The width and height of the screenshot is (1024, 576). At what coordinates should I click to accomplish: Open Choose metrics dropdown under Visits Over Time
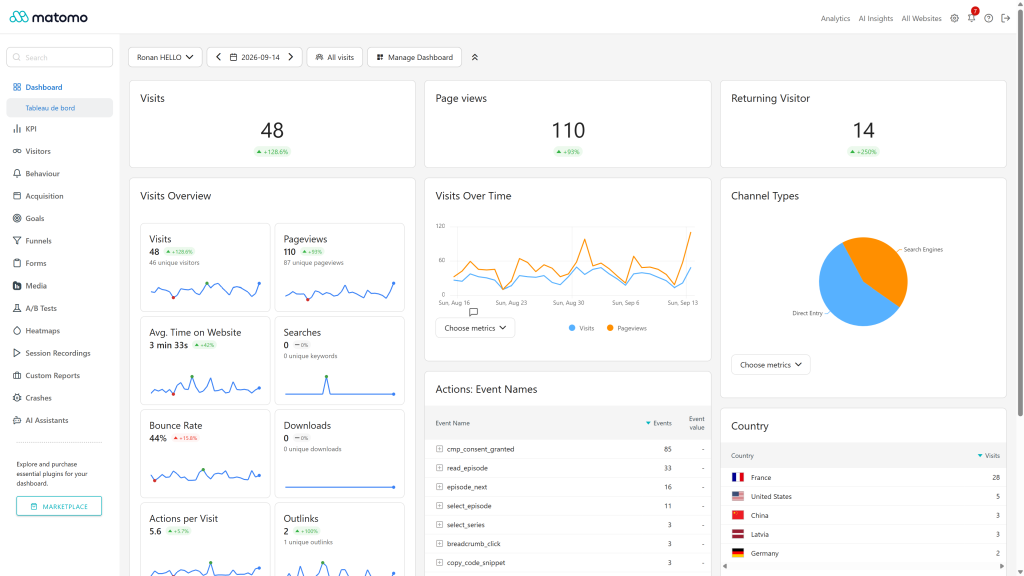tap(475, 328)
